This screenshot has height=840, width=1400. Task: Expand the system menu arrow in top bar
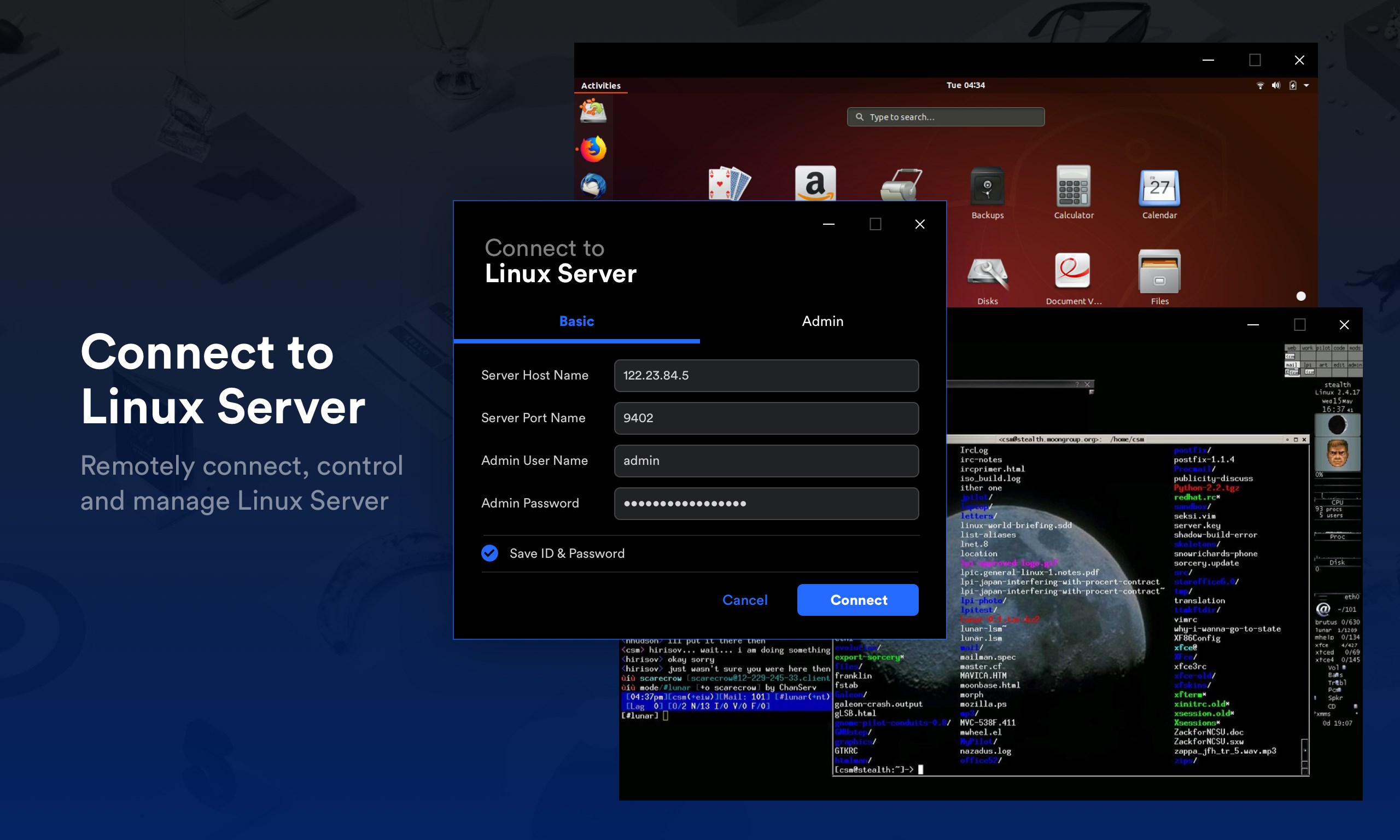pos(1306,85)
